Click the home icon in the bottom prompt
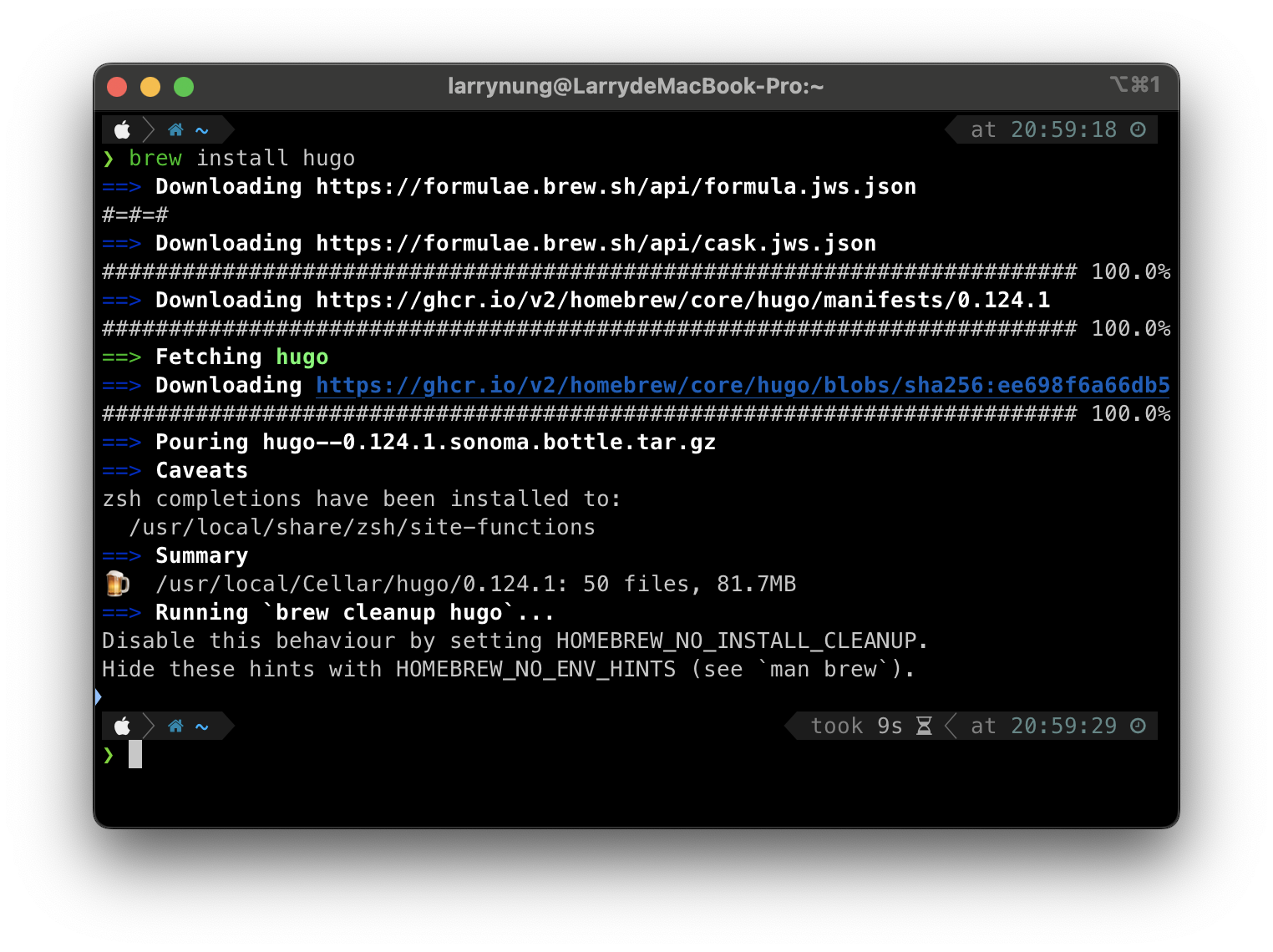This screenshot has width=1273, height=952. [x=175, y=726]
